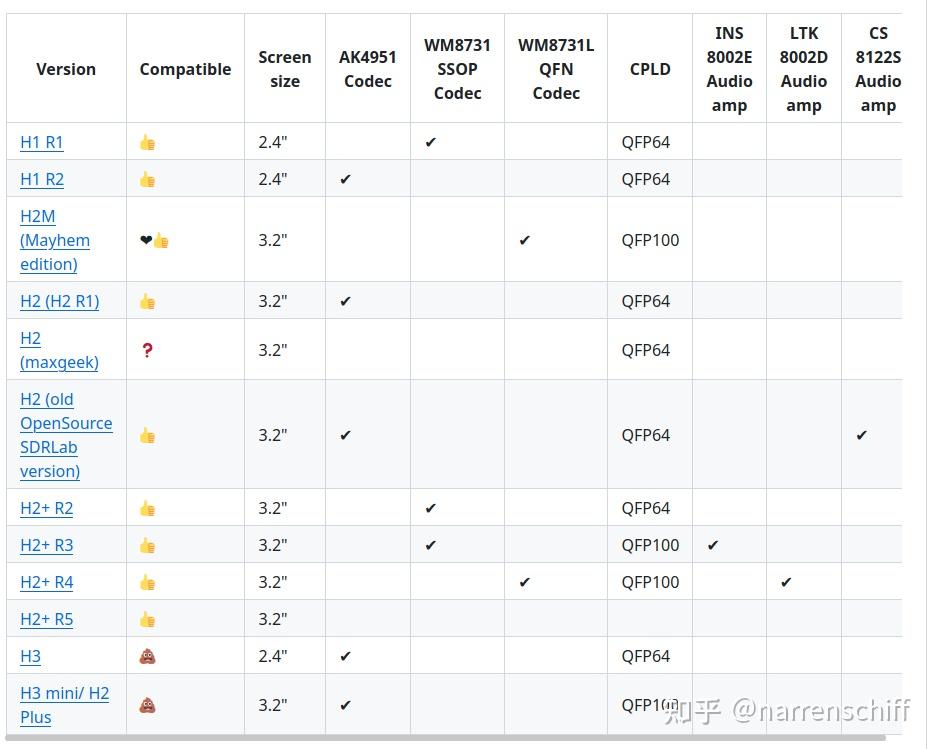Follow the H2+ R4 version link
Image resolution: width=934 pixels, height=749 pixels.
pos(47,582)
